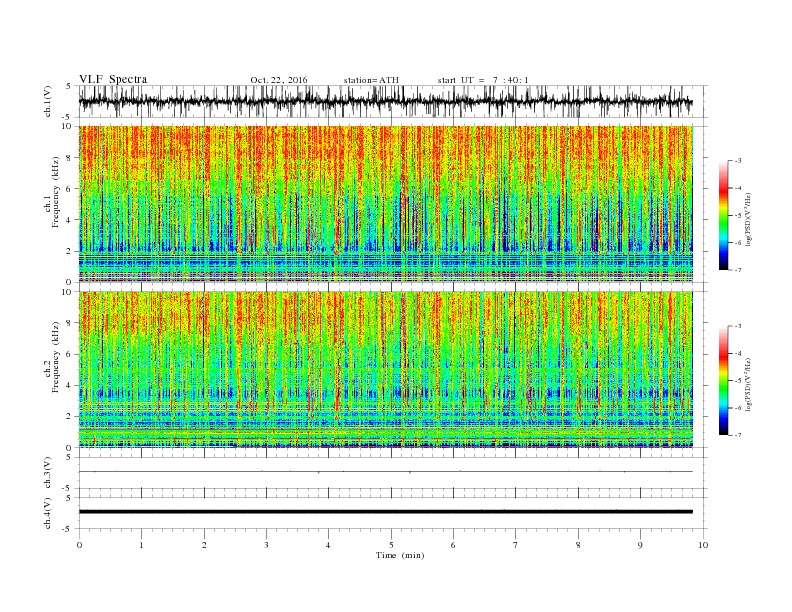This screenshot has width=792, height=612.
Task: Click the ch.1 (V) waveform panel
Action: (392, 101)
